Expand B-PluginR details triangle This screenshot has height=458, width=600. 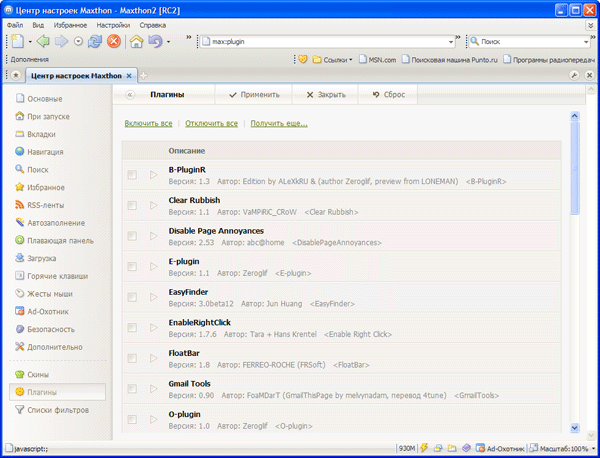153,175
